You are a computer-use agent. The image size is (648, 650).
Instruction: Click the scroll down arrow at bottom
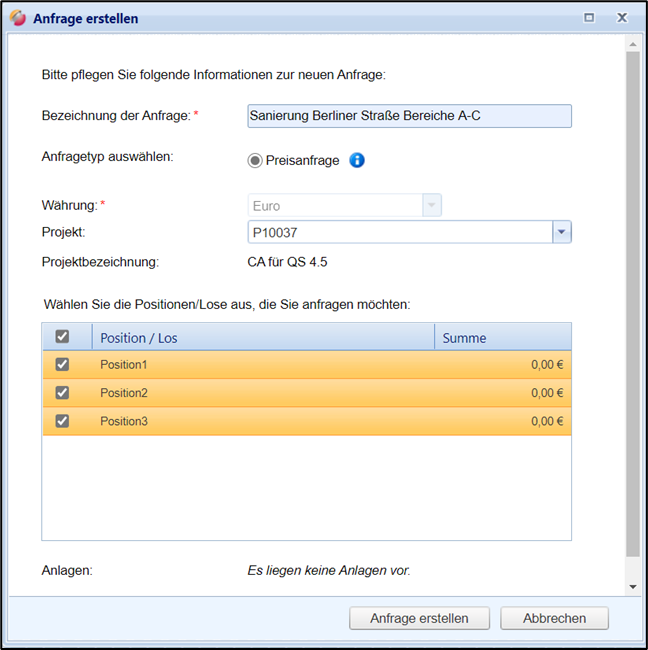tap(632, 587)
